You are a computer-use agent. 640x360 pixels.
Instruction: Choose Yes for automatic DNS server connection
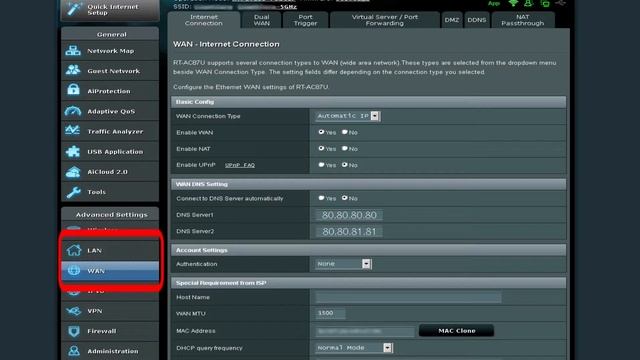coord(321,198)
